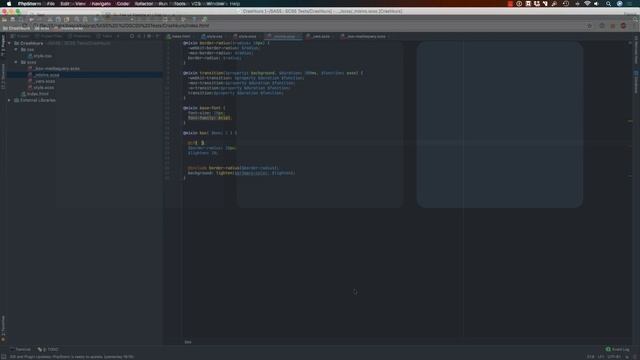This screenshot has height=360, width=640.
Task: Open the VCS menu
Action: [x=196, y=4]
